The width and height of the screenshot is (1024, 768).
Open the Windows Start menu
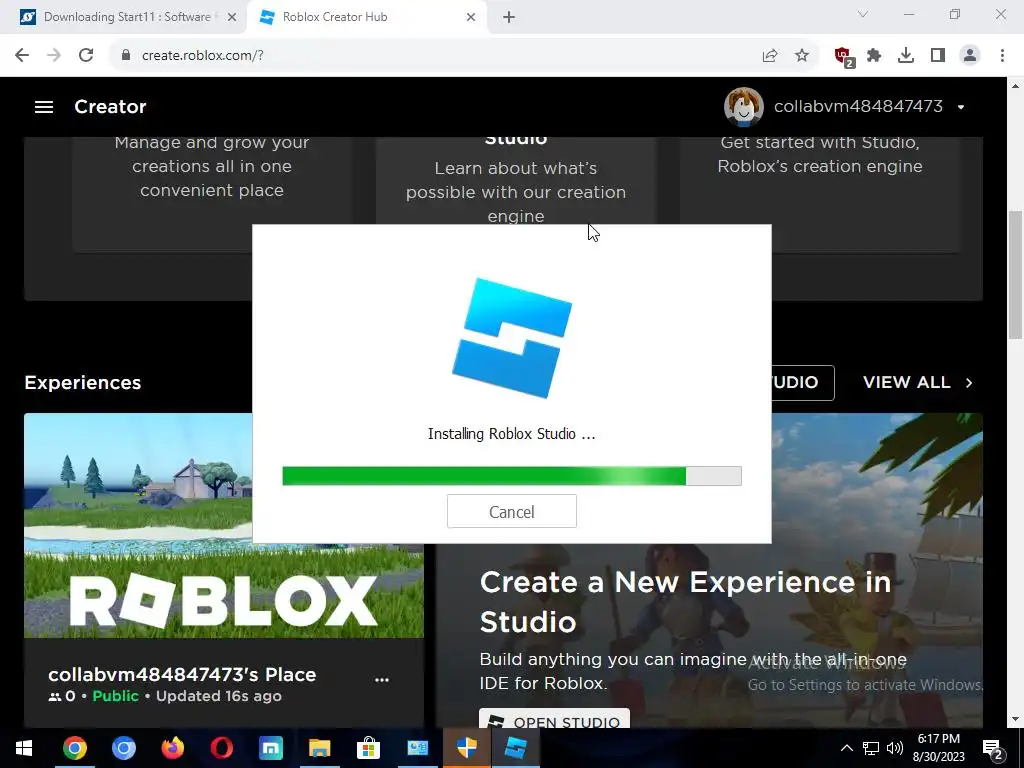pyautogui.click(x=24, y=748)
